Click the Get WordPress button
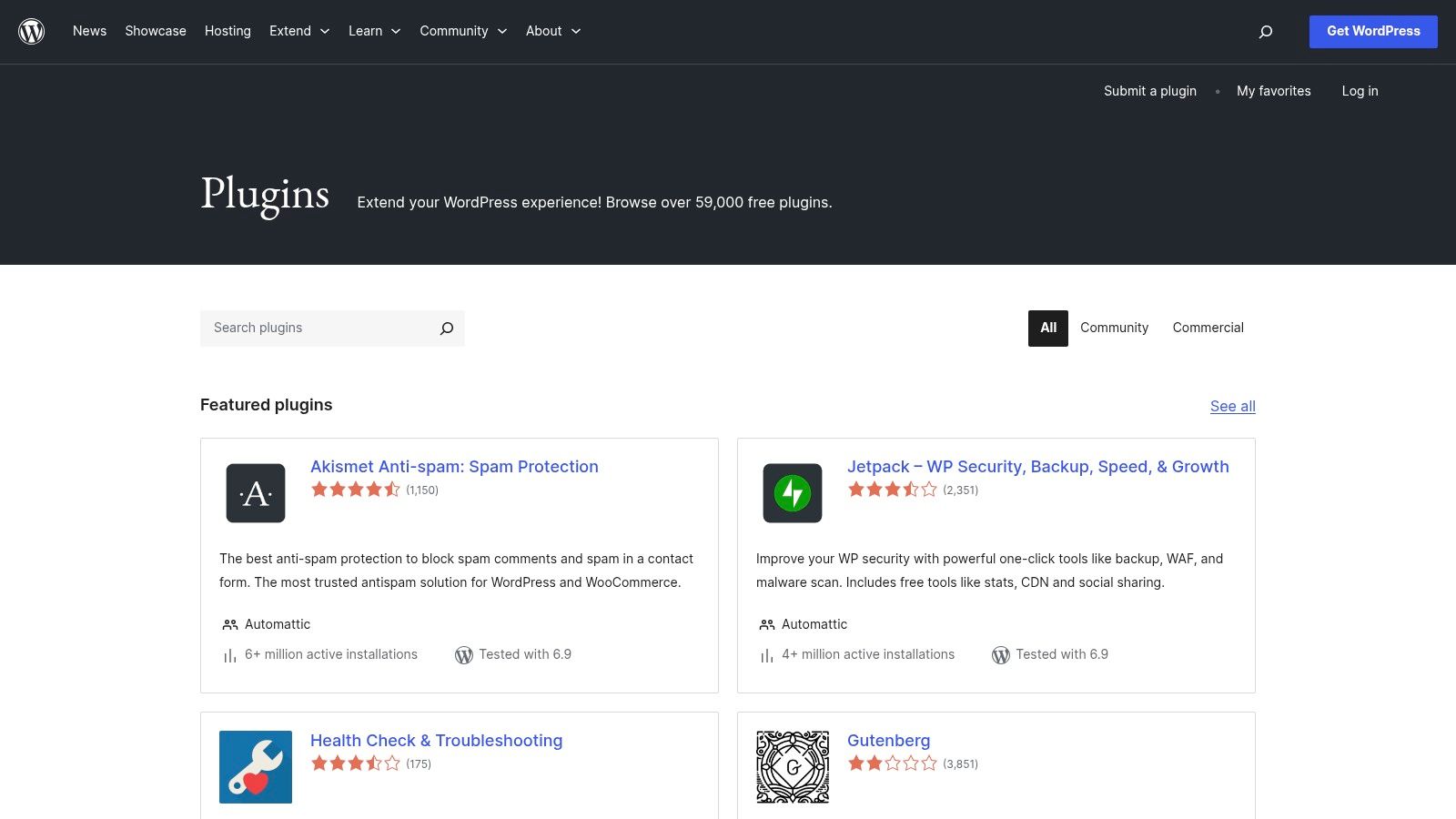 tap(1373, 31)
